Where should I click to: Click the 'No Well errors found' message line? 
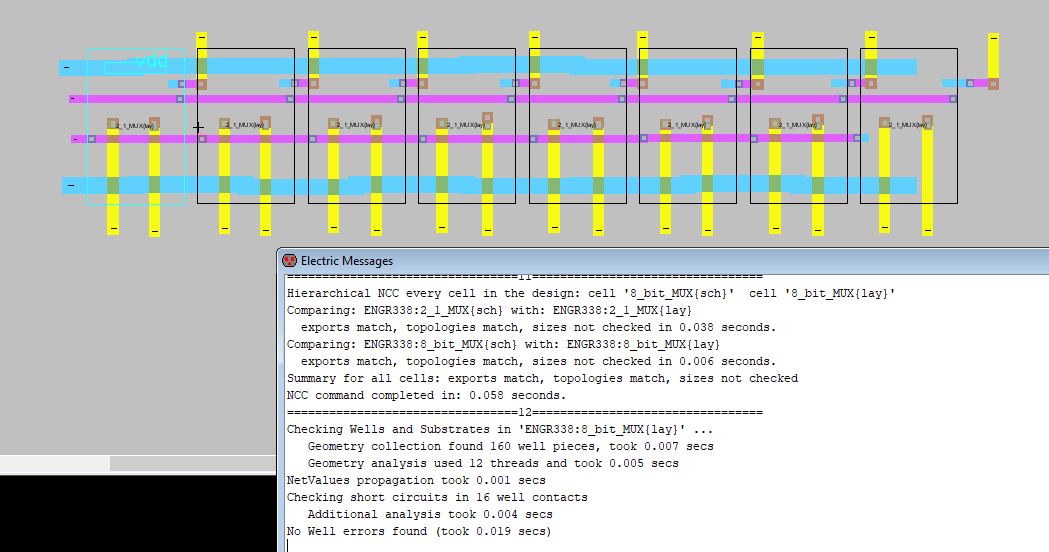pyautogui.click(x=419, y=531)
